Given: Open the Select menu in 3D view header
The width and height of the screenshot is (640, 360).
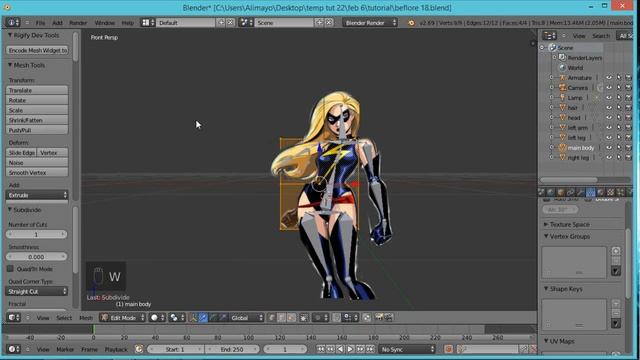Looking at the screenshot, I should pos(64,318).
